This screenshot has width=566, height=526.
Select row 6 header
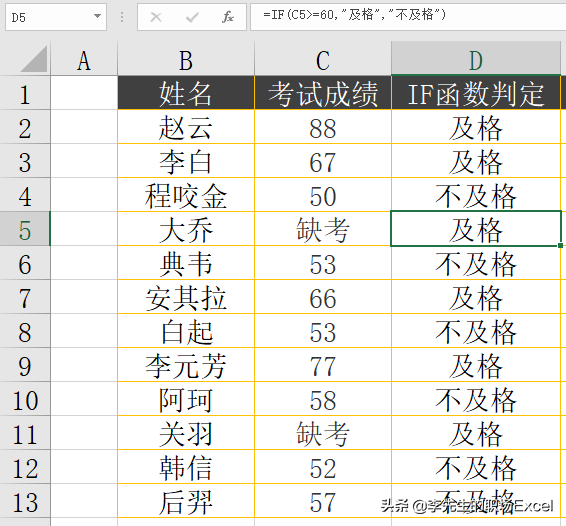(25, 263)
